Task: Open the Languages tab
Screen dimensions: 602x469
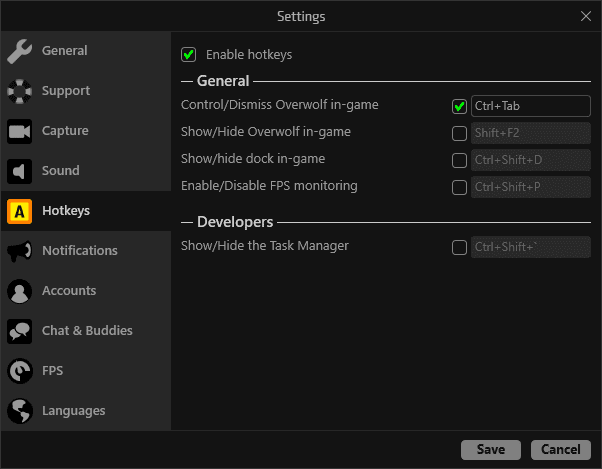Action: pos(86,411)
